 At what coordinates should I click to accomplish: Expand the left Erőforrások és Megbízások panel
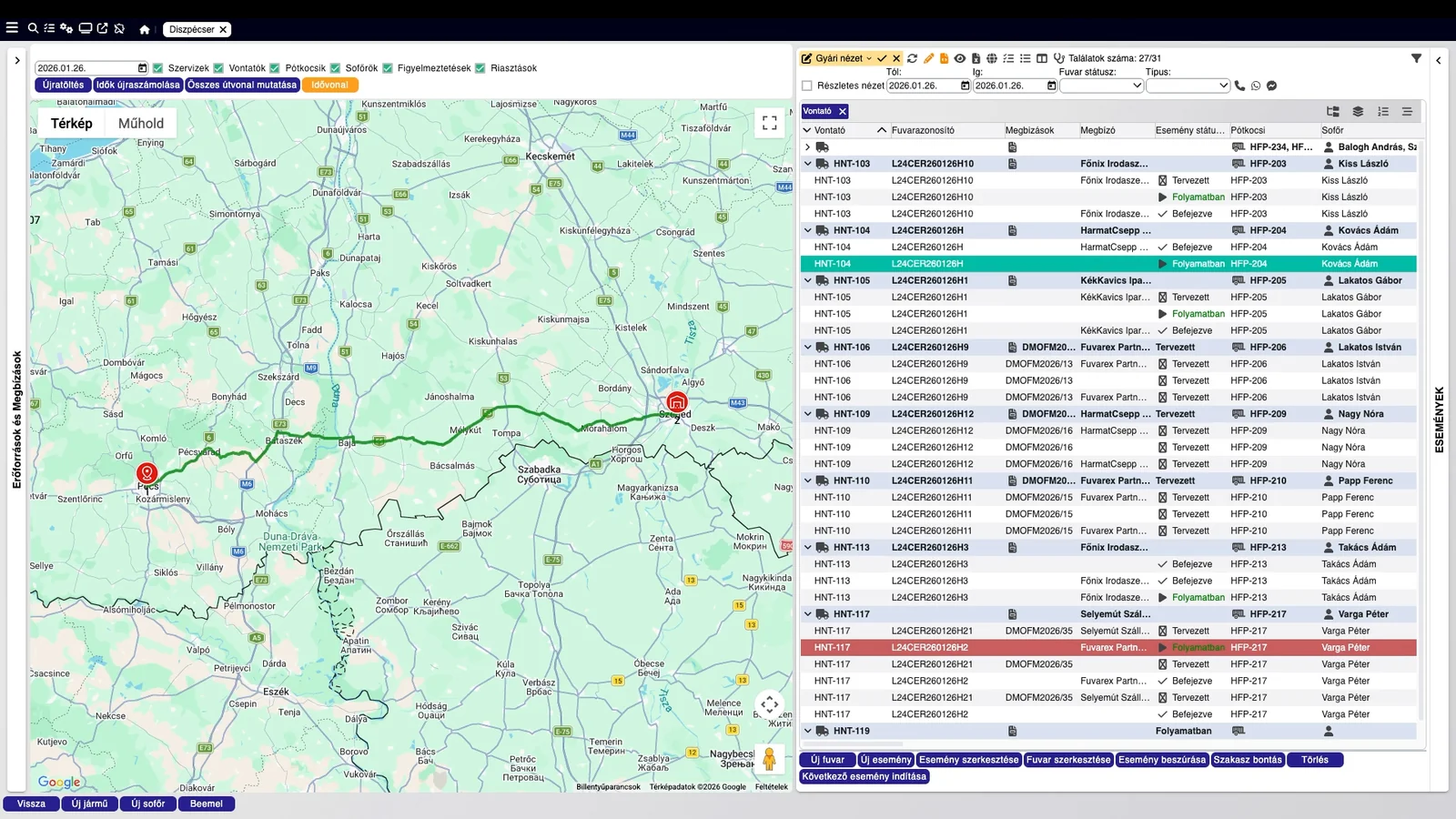(x=16, y=61)
